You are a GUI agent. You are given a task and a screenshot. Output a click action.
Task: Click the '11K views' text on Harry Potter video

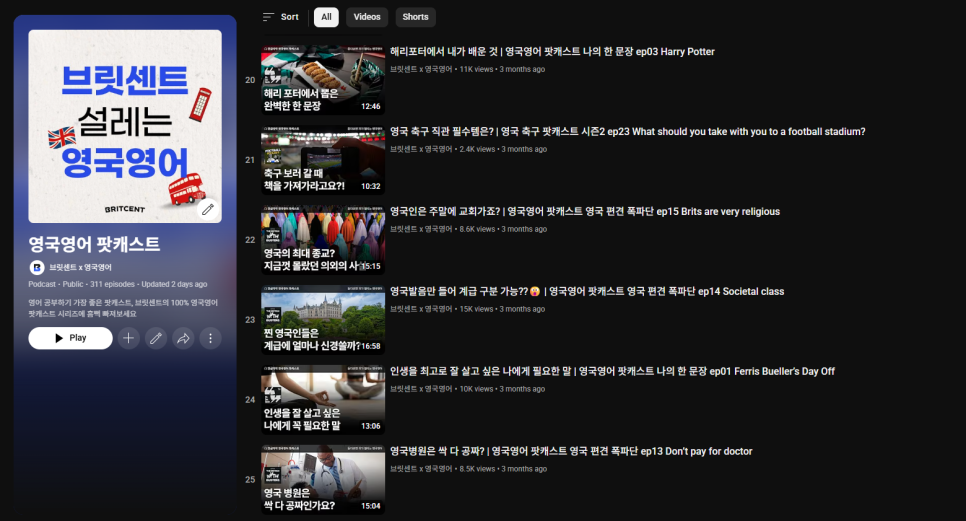[476, 70]
